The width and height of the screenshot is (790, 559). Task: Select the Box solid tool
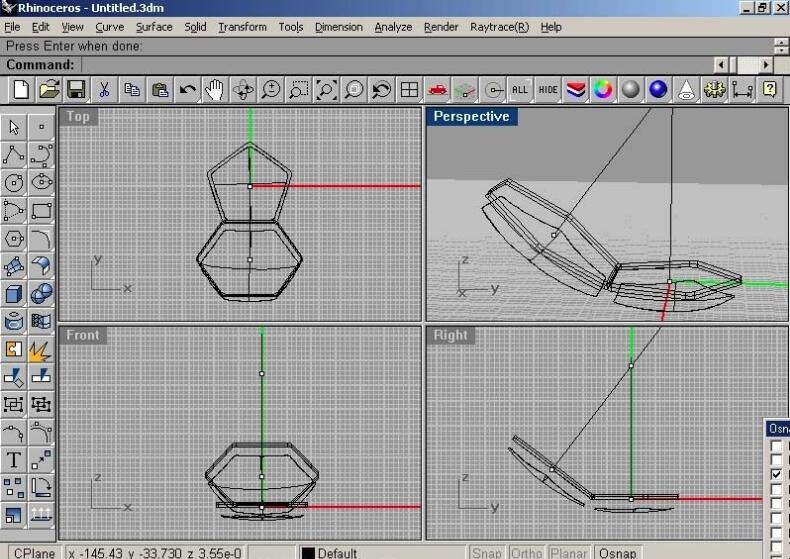pyautogui.click(x=14, y=294)
